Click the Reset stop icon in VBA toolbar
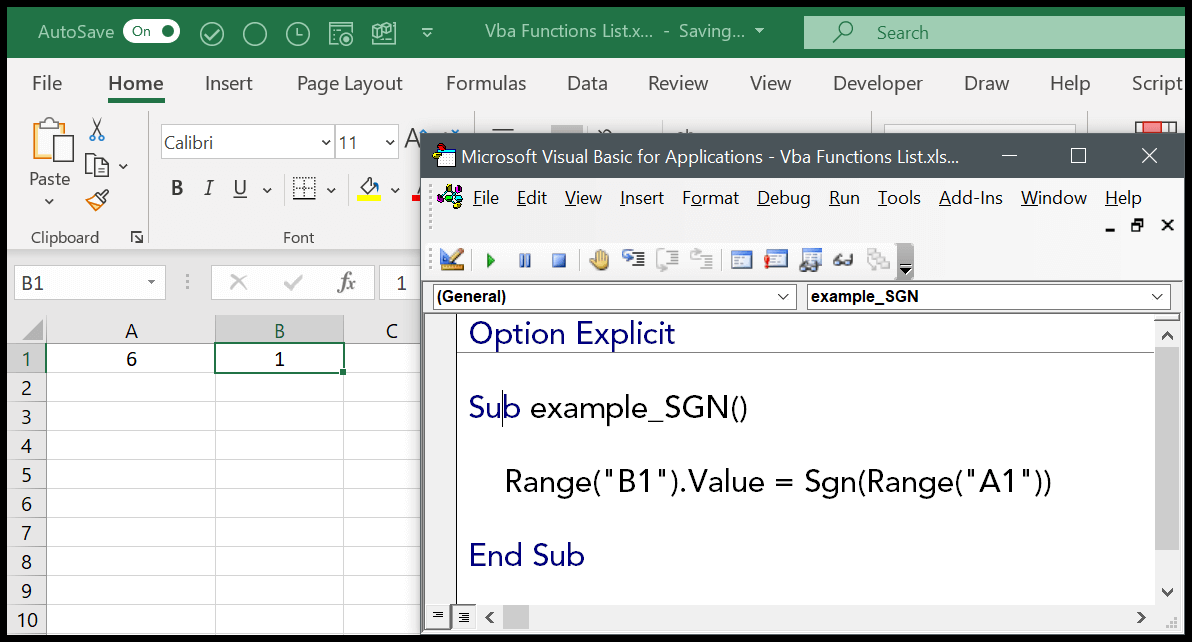Image resolution: width=1192 pixels, height=642 pixels. [559, 260]
